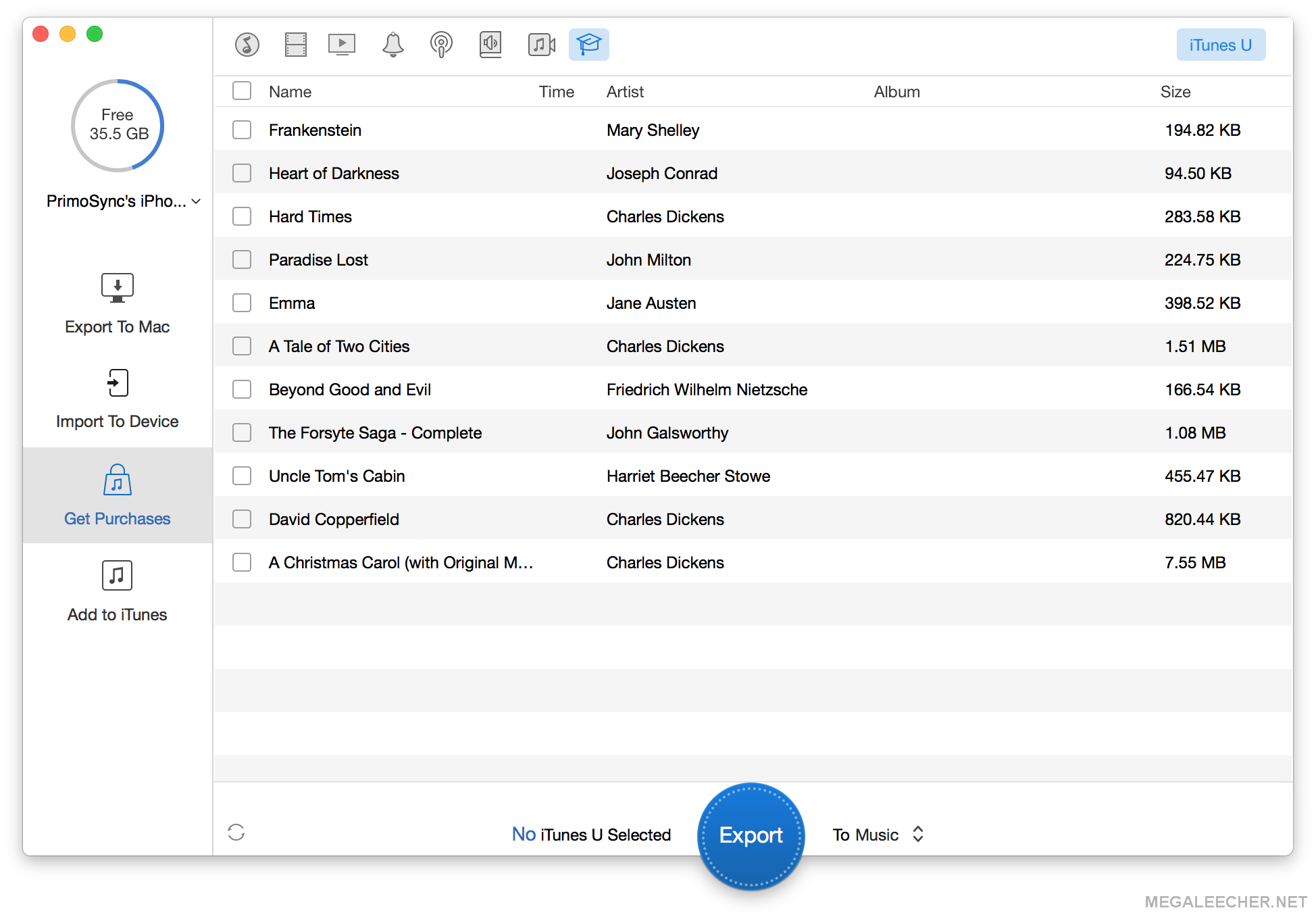Click the John Milton artist cell

[649, 259]
